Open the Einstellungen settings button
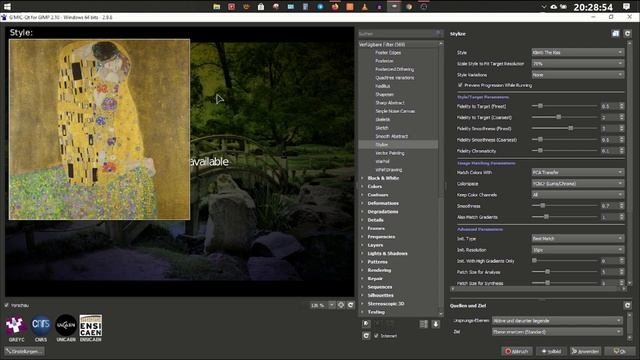640x360 pixels. (24, 351)
